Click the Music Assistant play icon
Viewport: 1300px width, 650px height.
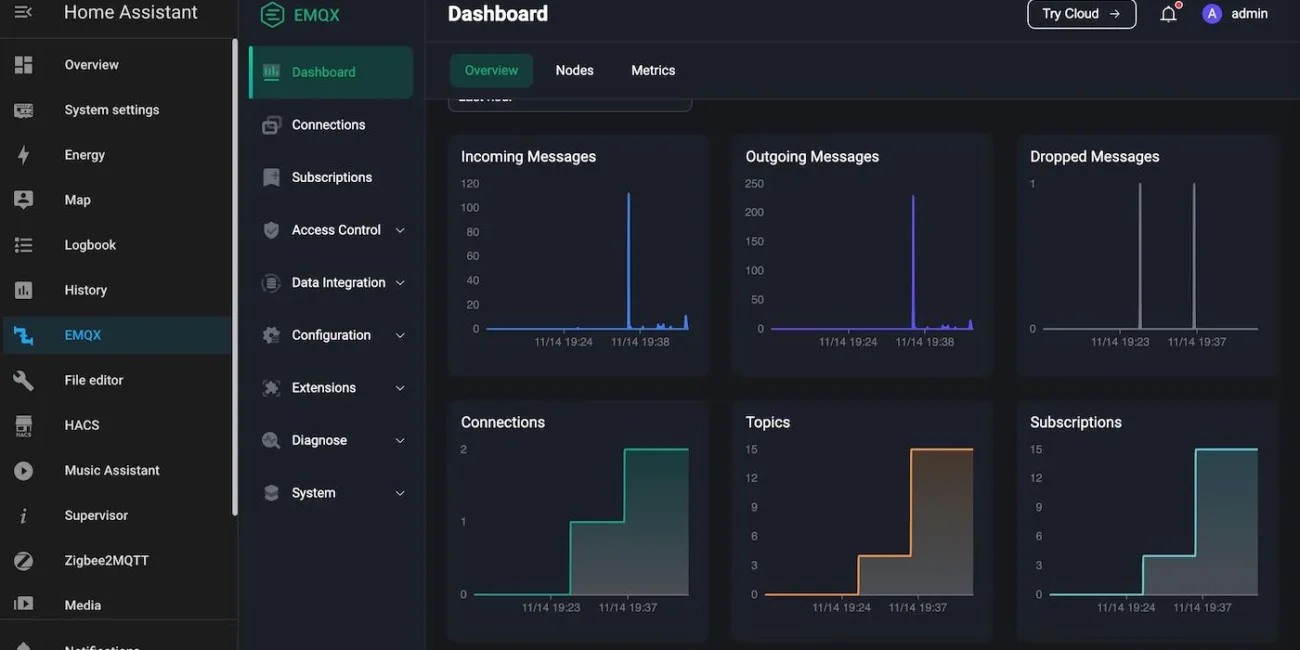(23, 470)
